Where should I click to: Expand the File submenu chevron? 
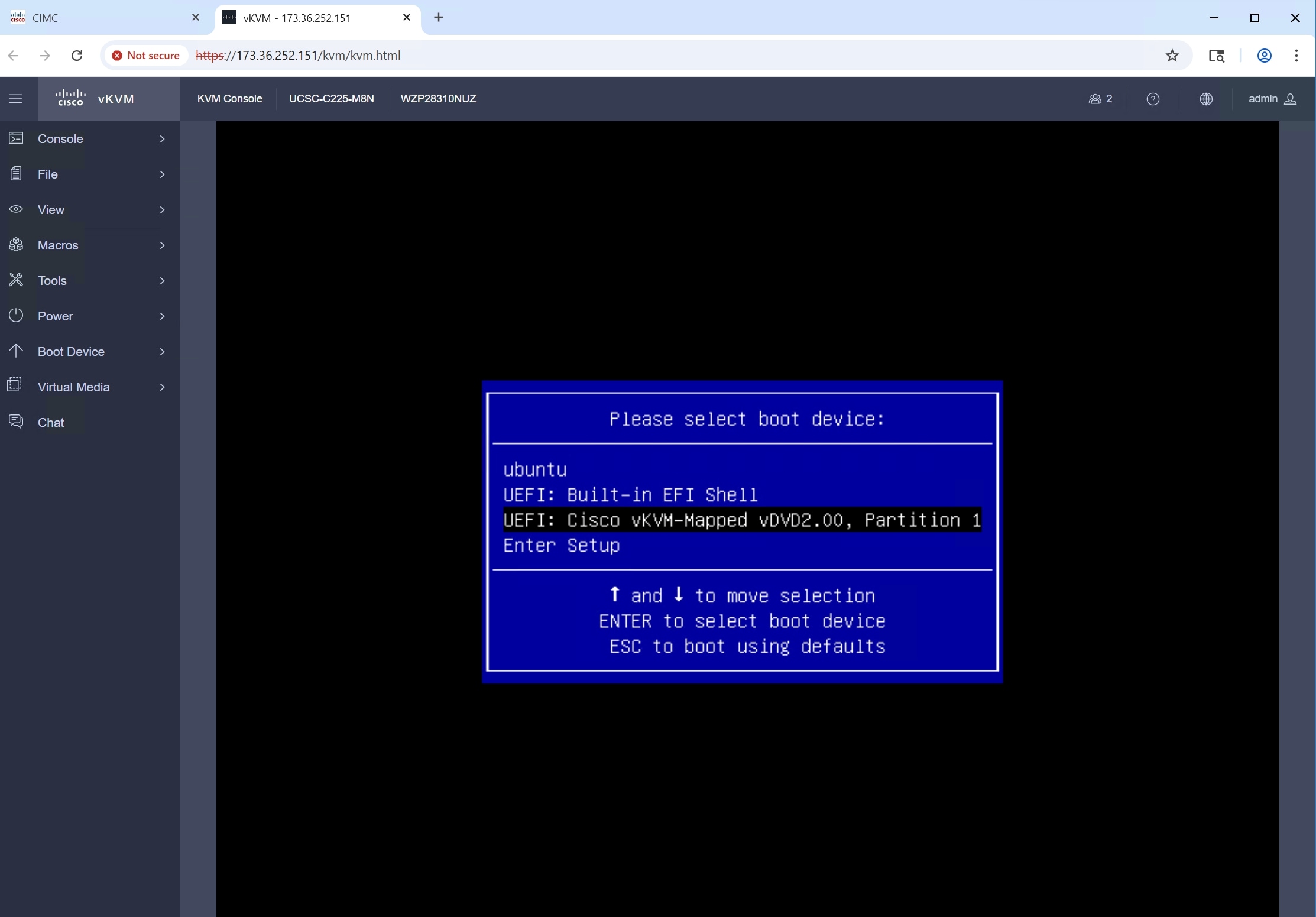162,174
